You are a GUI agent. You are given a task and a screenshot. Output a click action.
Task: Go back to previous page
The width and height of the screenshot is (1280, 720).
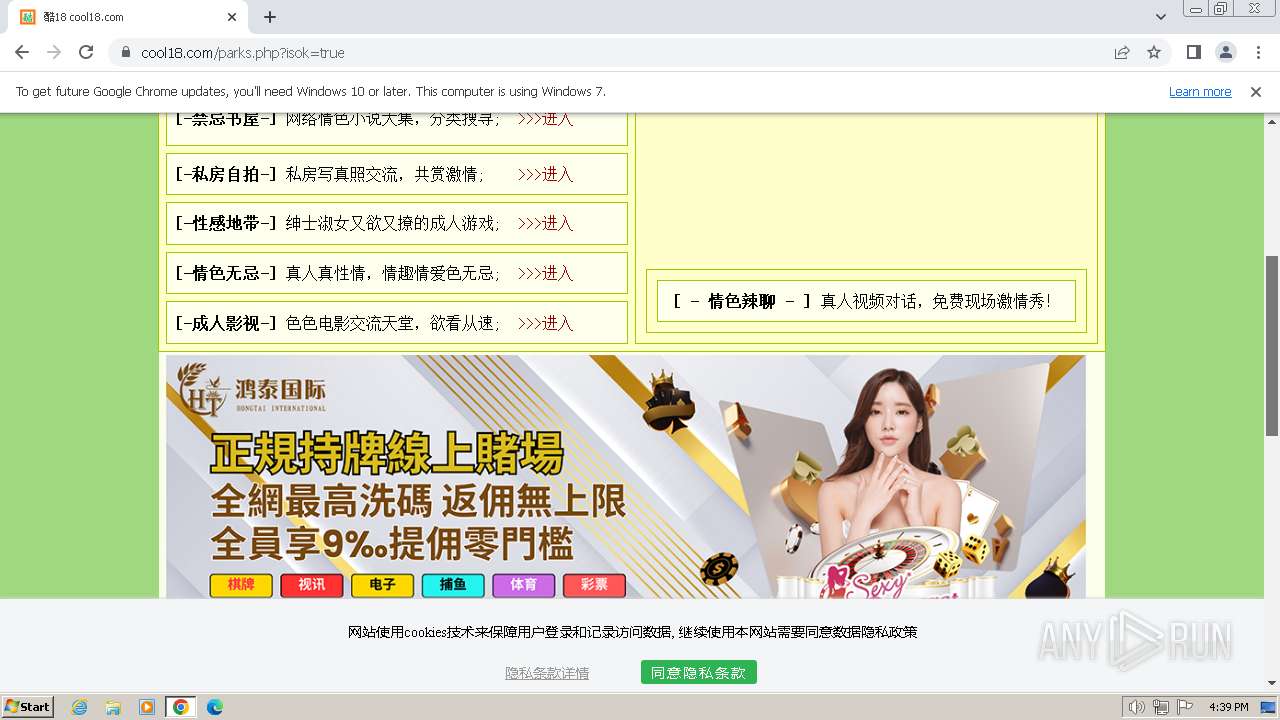(22, 52)
